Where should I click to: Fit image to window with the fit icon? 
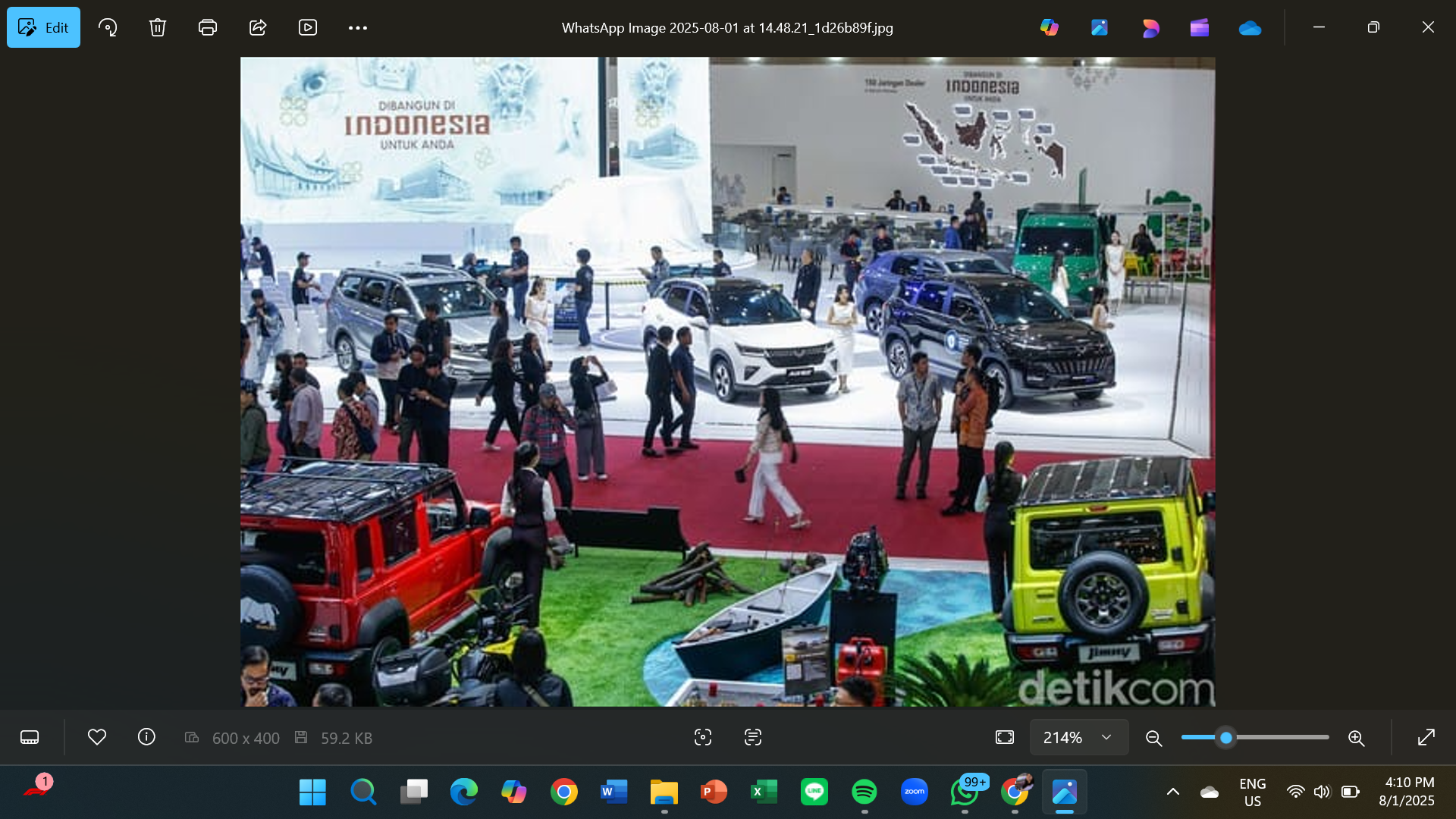point(1005,737)
